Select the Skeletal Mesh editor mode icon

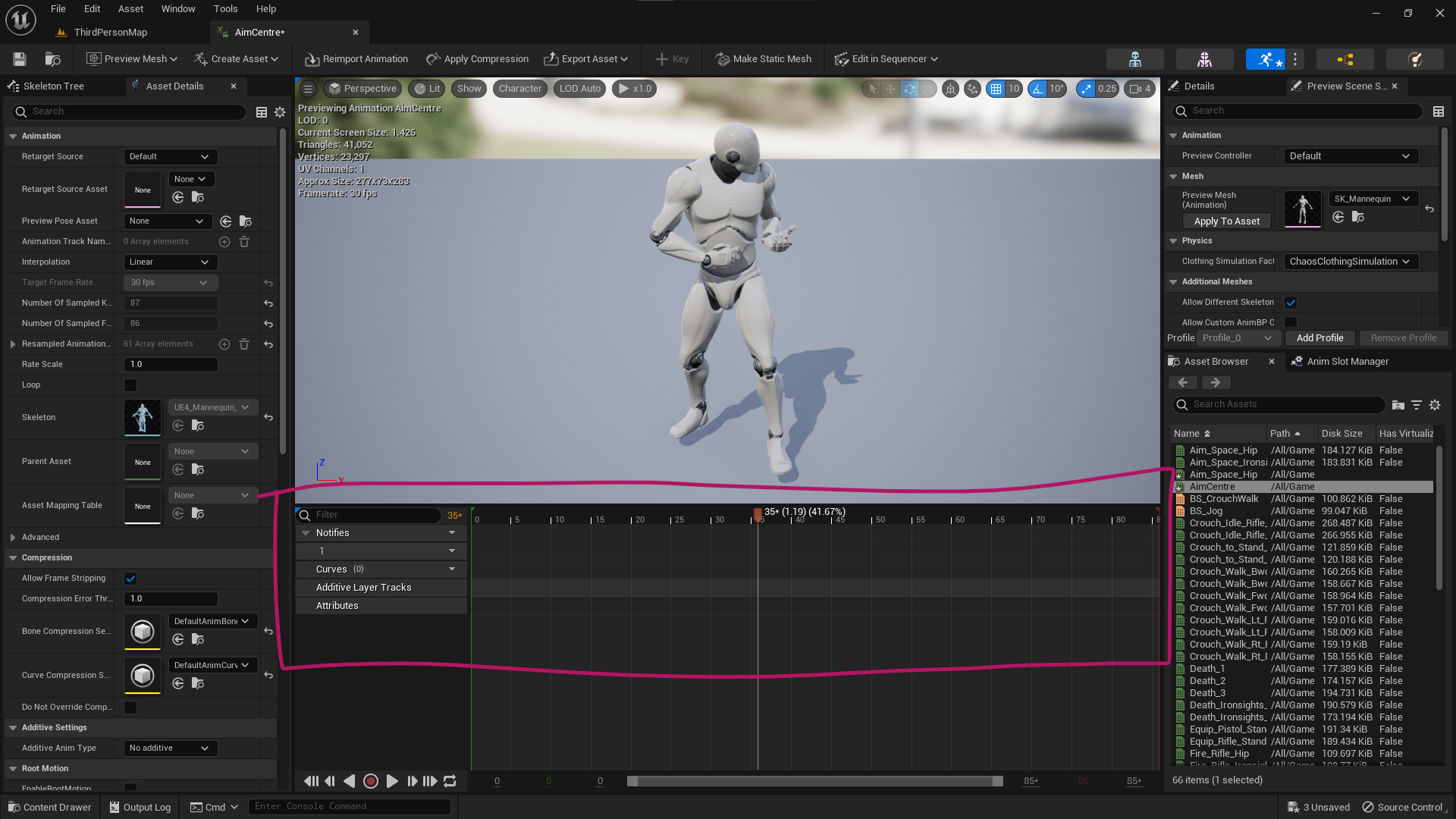[x=1204, y=59]
